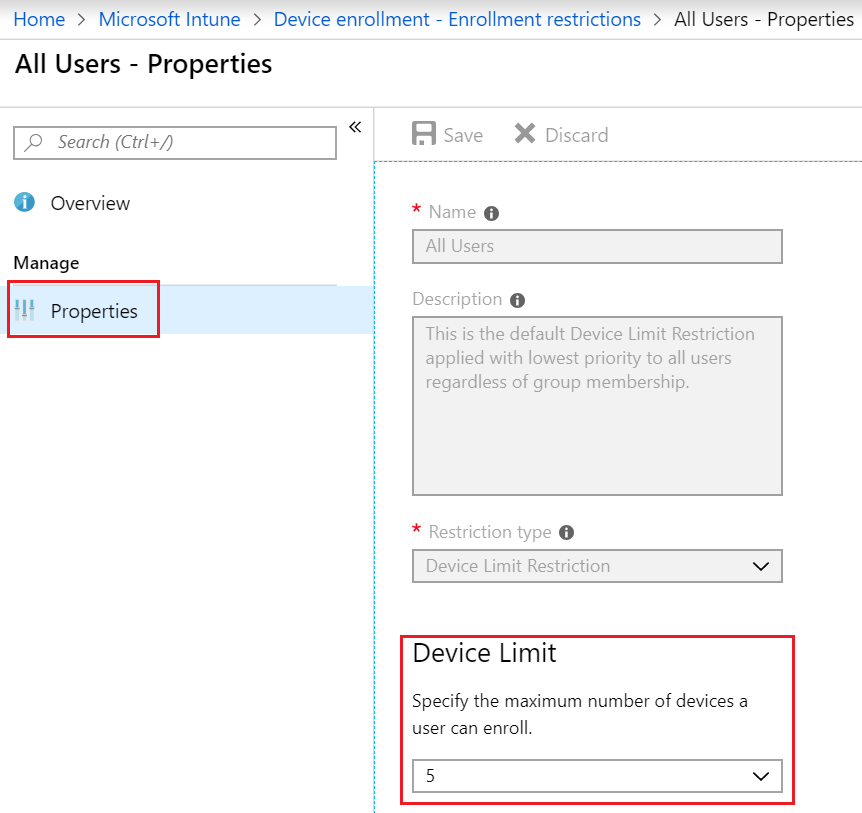
Task: Click the Name text field
Action: (x=597, y=246)
